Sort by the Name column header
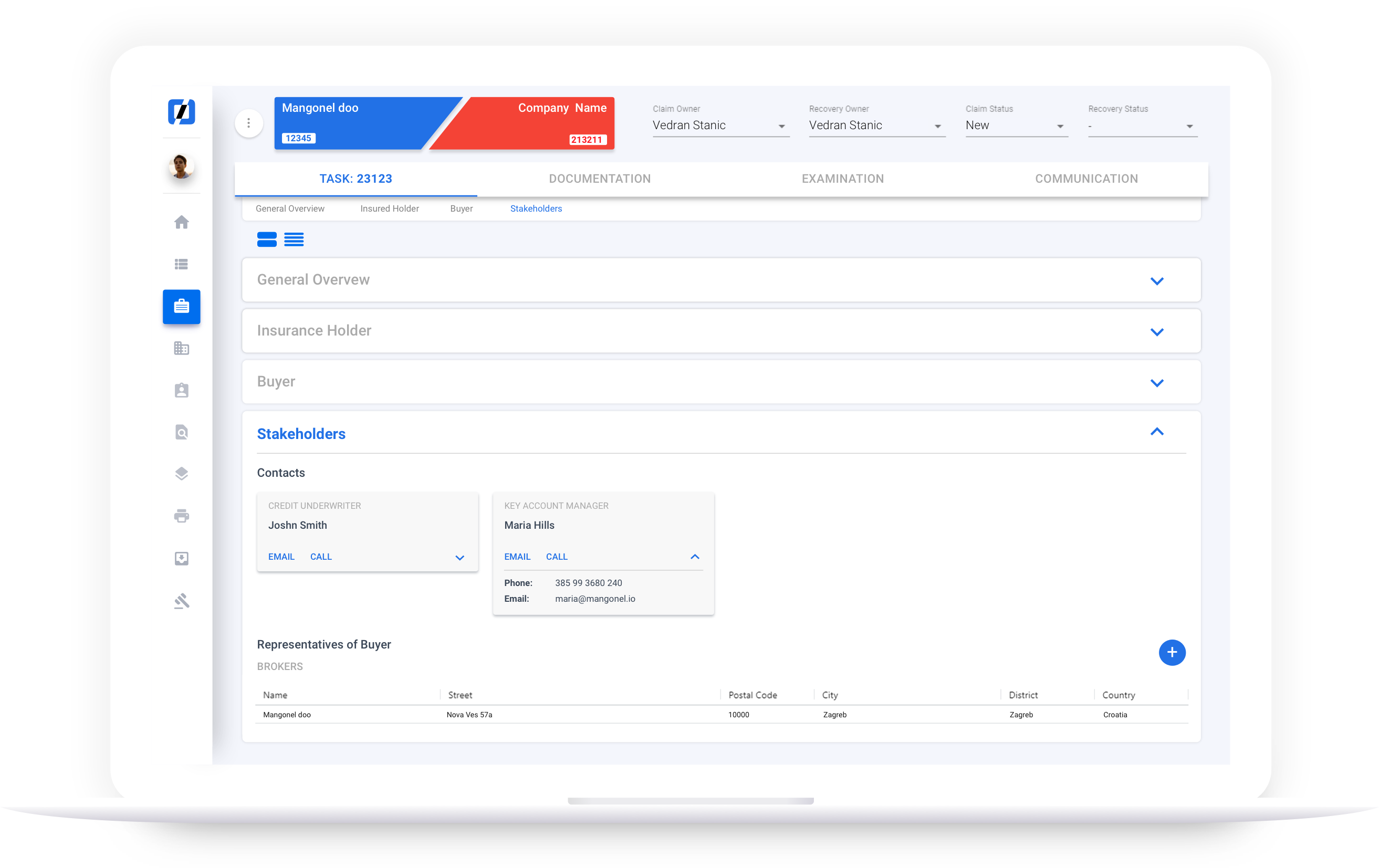The height and width of the screenshot is (868, 1380). (275, 695)
